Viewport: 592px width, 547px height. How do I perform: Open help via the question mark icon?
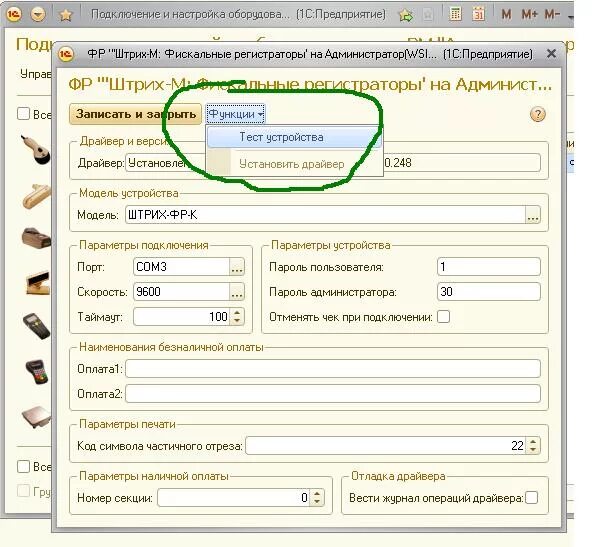coord(538,114)
